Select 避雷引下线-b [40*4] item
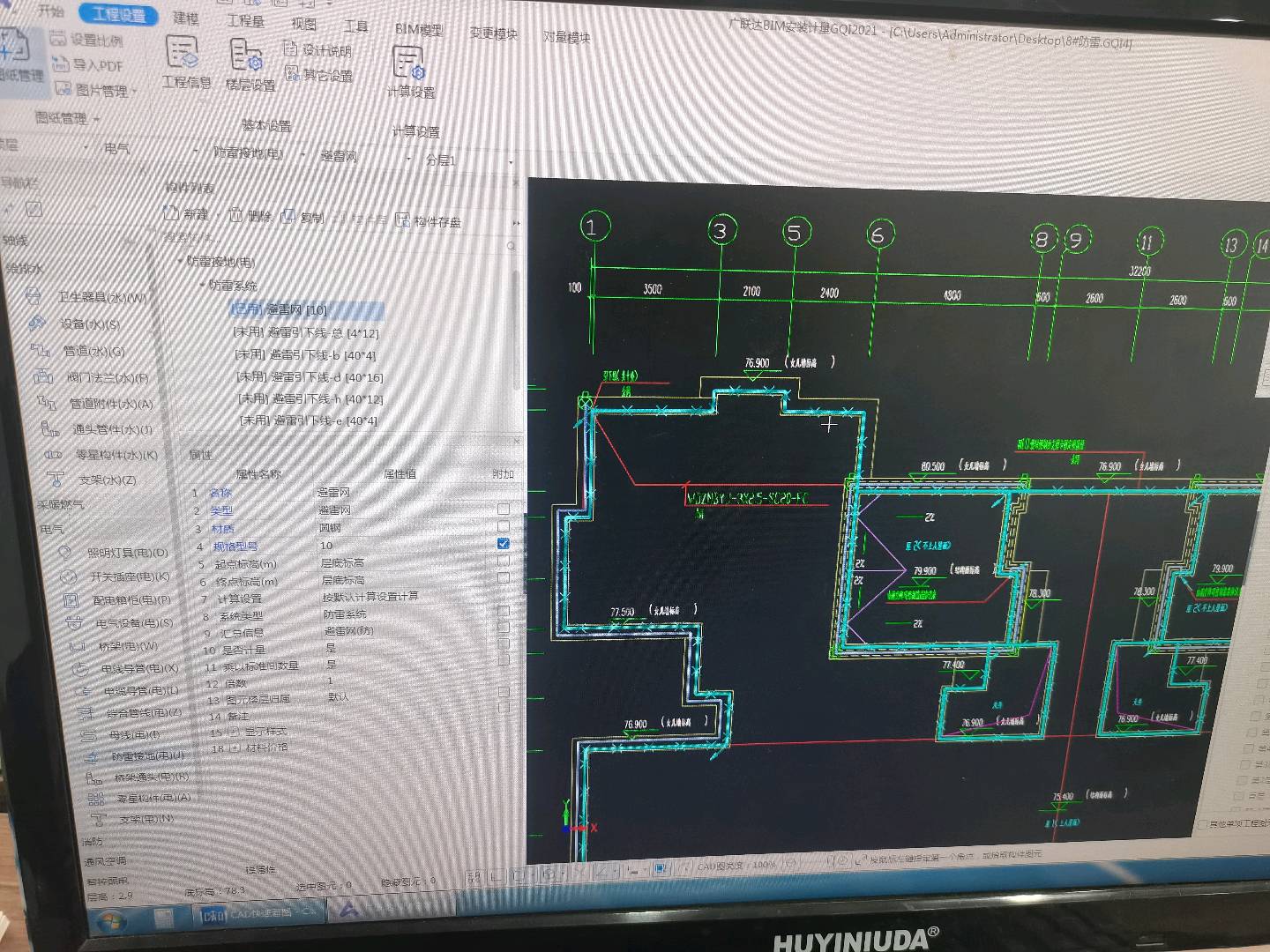1270x952 pixels. pyautogui.click(x=305, y=354)
